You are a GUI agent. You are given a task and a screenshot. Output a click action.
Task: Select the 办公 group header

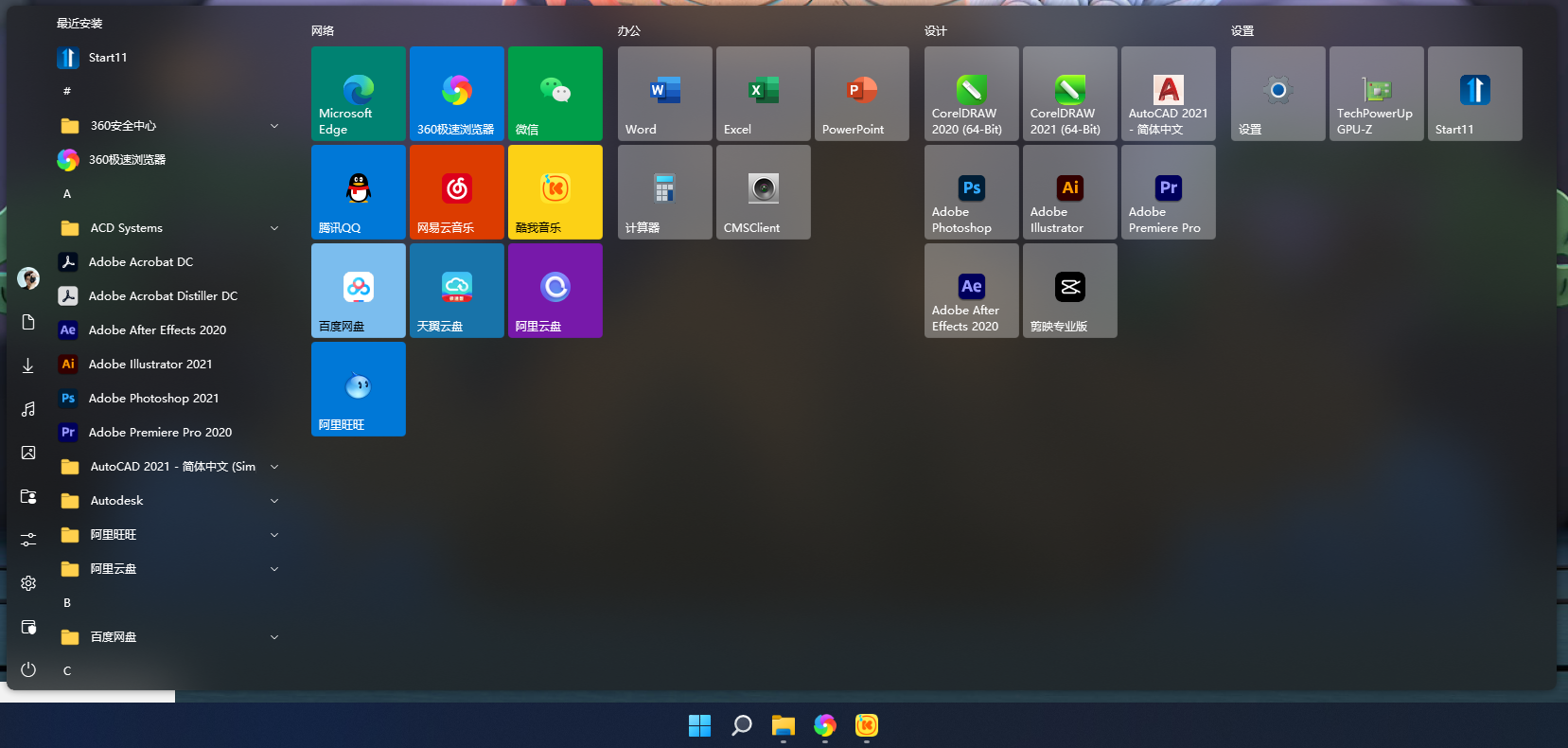pos(629,31)
